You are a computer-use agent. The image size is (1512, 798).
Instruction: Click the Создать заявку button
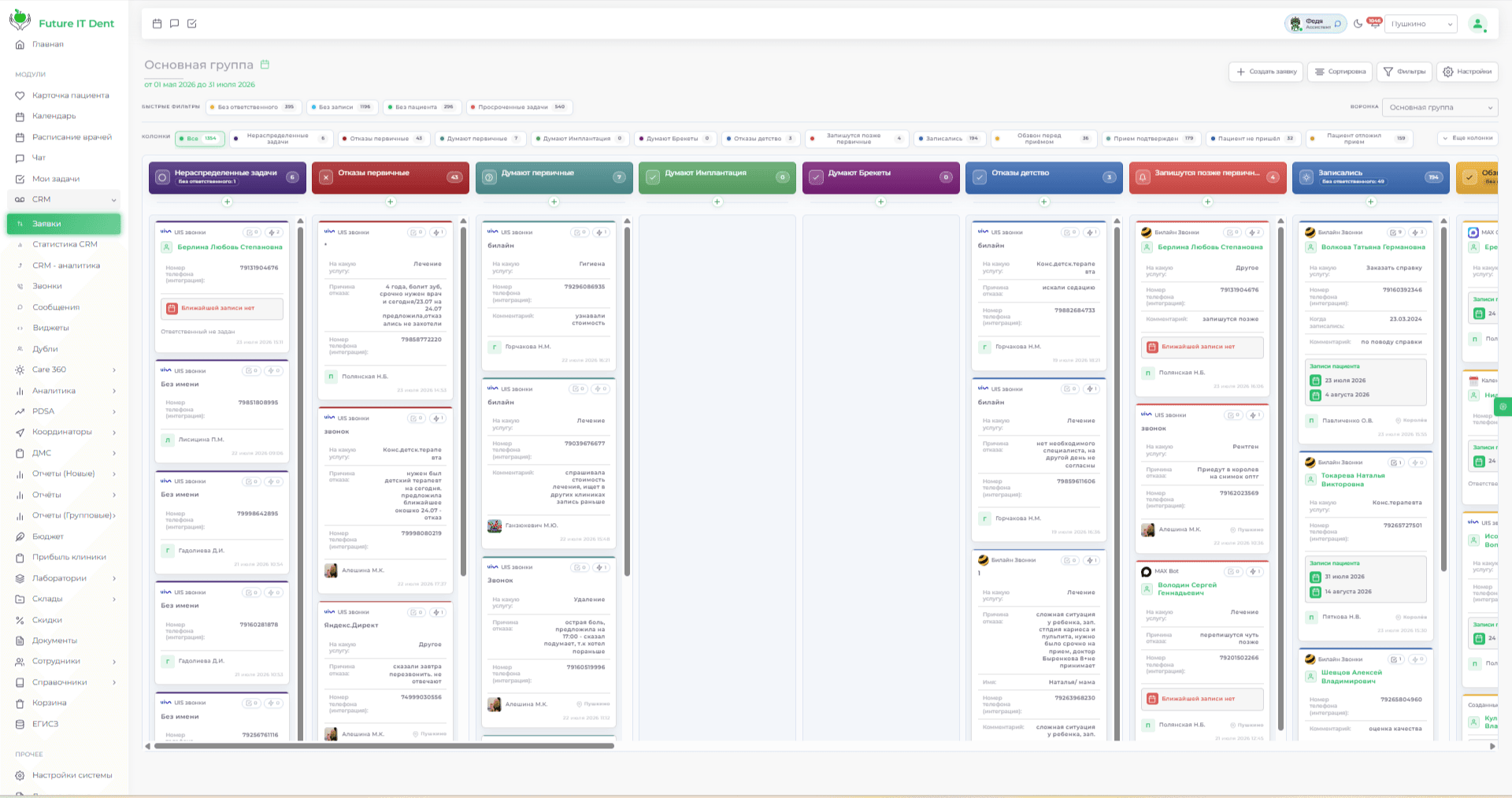tap(1266, 72)
